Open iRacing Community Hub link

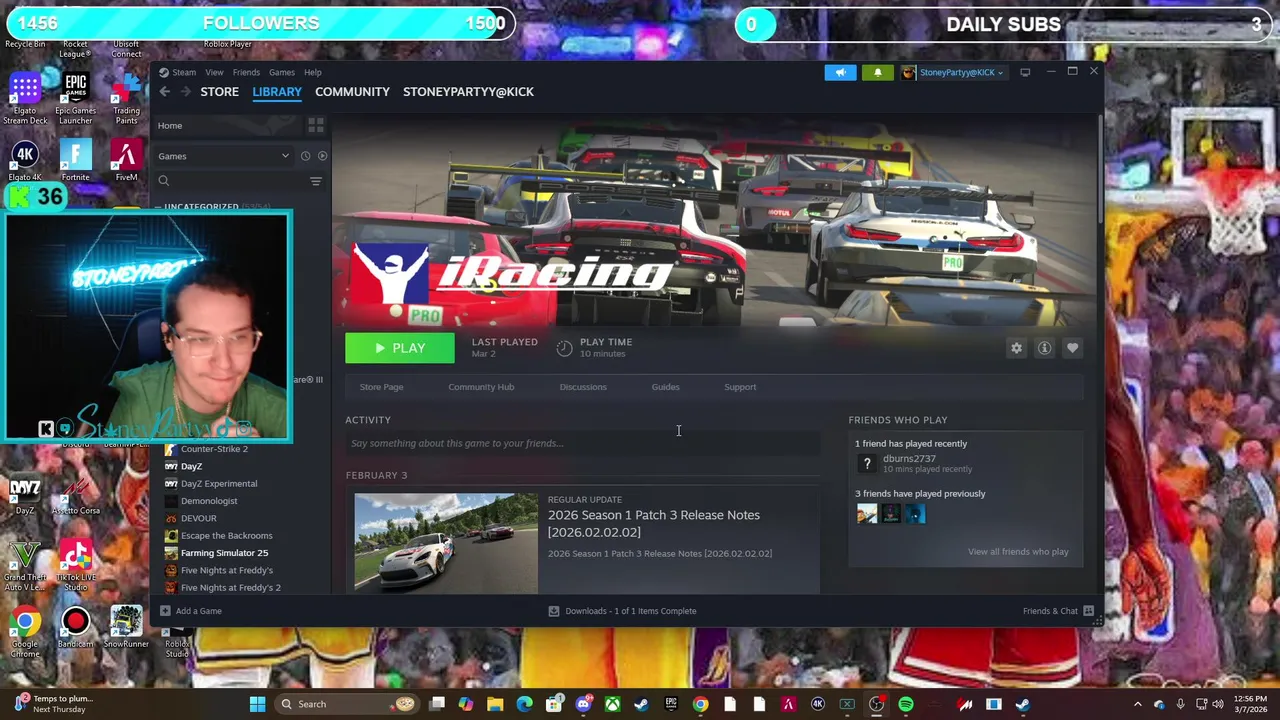[481, 387]
